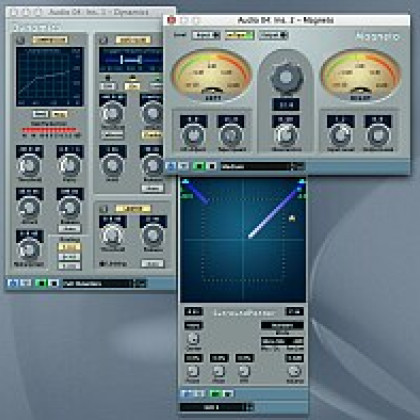Click the Limiter Threshold knob
The width and height of the screenshot is (420, 420).
point(113,235)
